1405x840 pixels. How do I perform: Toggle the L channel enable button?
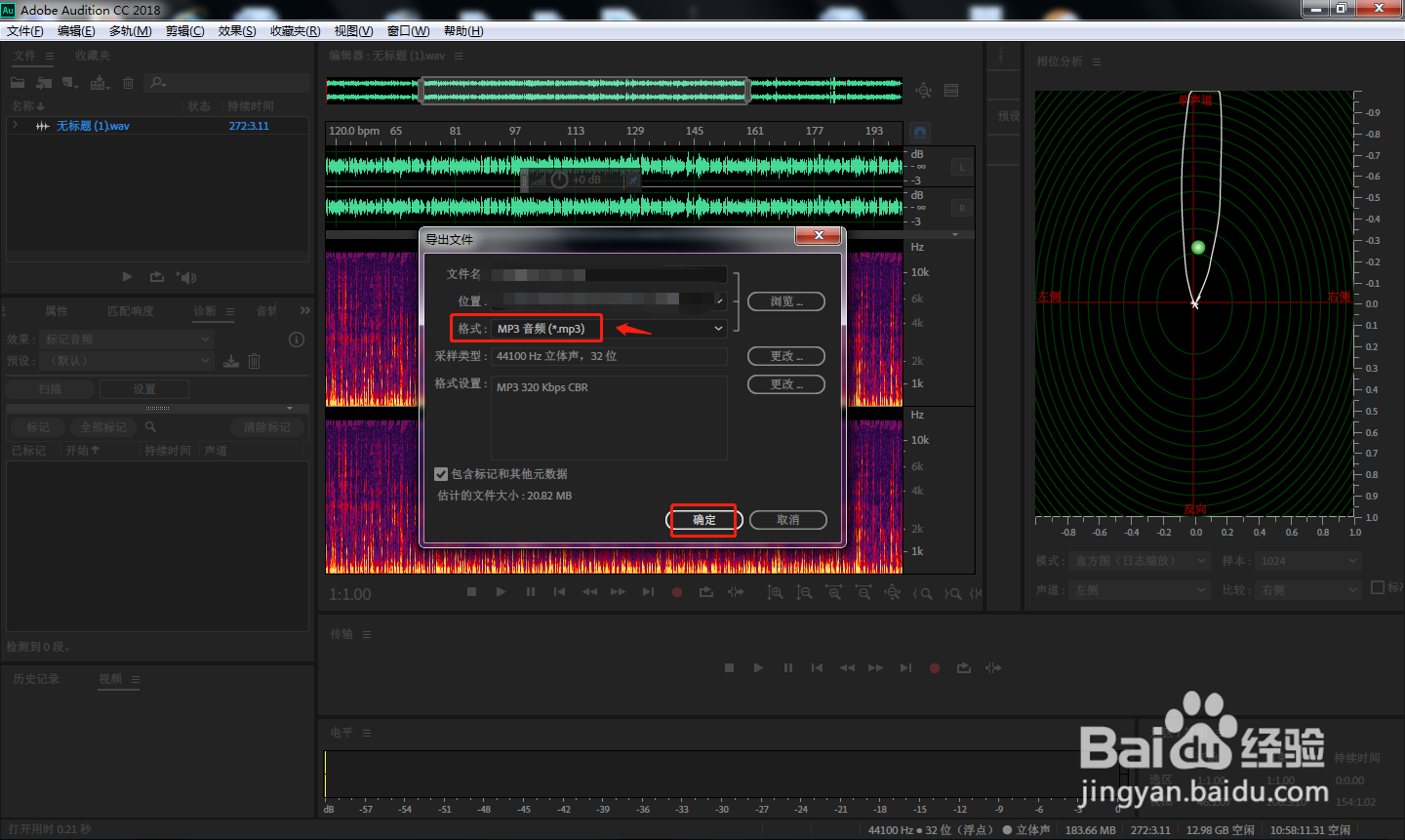[x=961, y=168]
